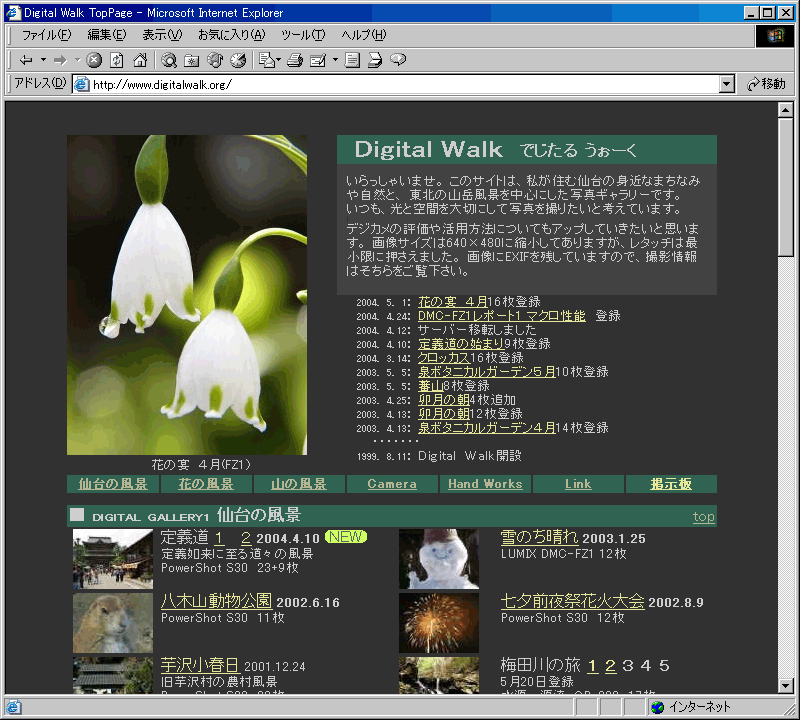Click the status bar page icon
The width and height of the screenshot is (800, 720).
coord(13,707)
